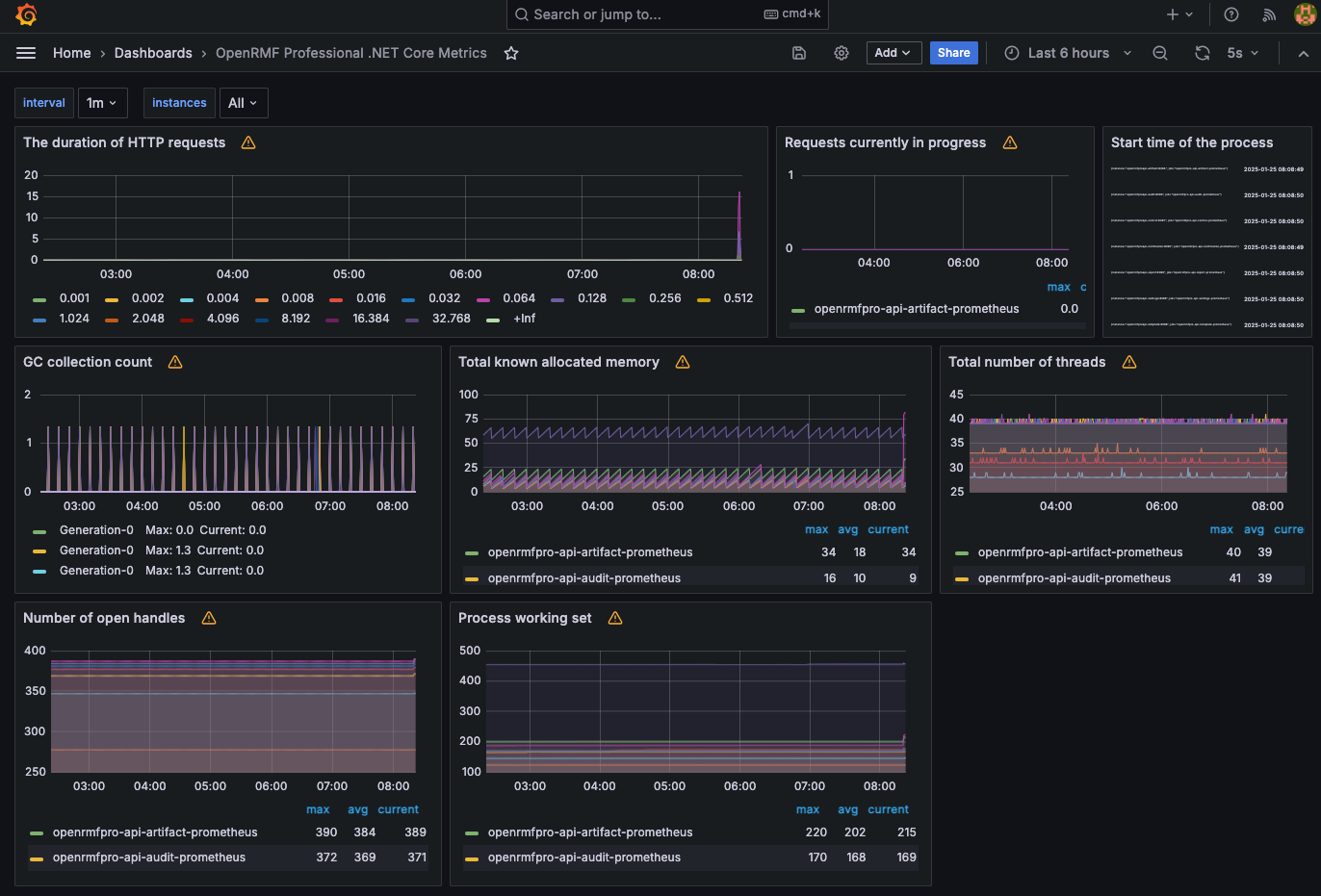Click warning icon on HTTP requests panel
Viewport: 1321px width, 896px height.
tap(248, 142)
